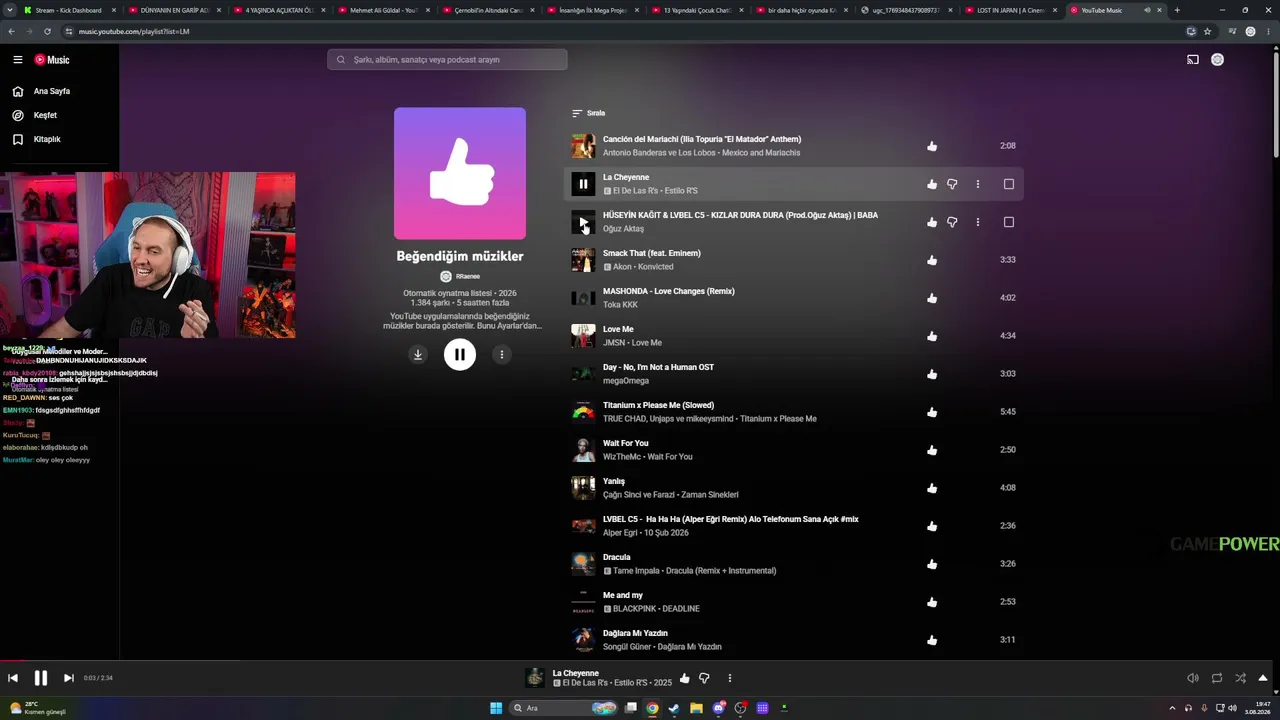
Task: Toggle shuffle in the player bar
Action: pos(1241,678)
